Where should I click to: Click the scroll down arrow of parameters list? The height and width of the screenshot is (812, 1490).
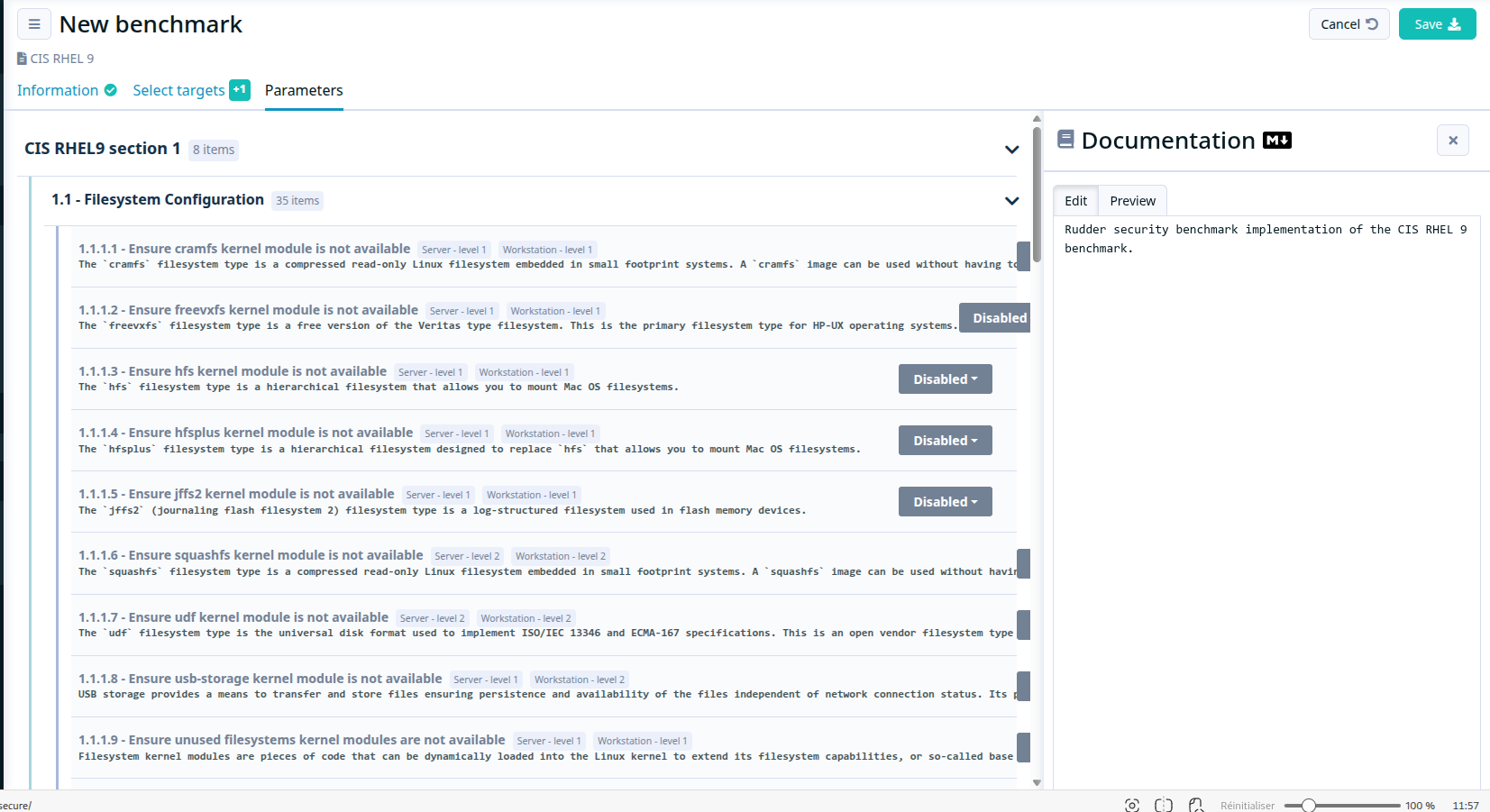click(1037, 783)
